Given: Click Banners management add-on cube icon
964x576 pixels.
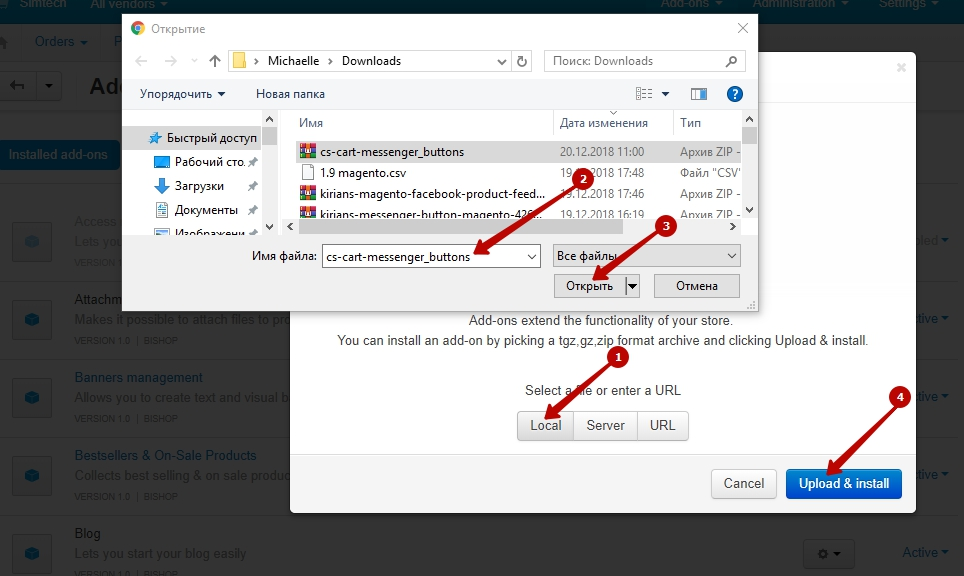Looking at the screenshot, I should pyautogui.click(x=32, y=397).
